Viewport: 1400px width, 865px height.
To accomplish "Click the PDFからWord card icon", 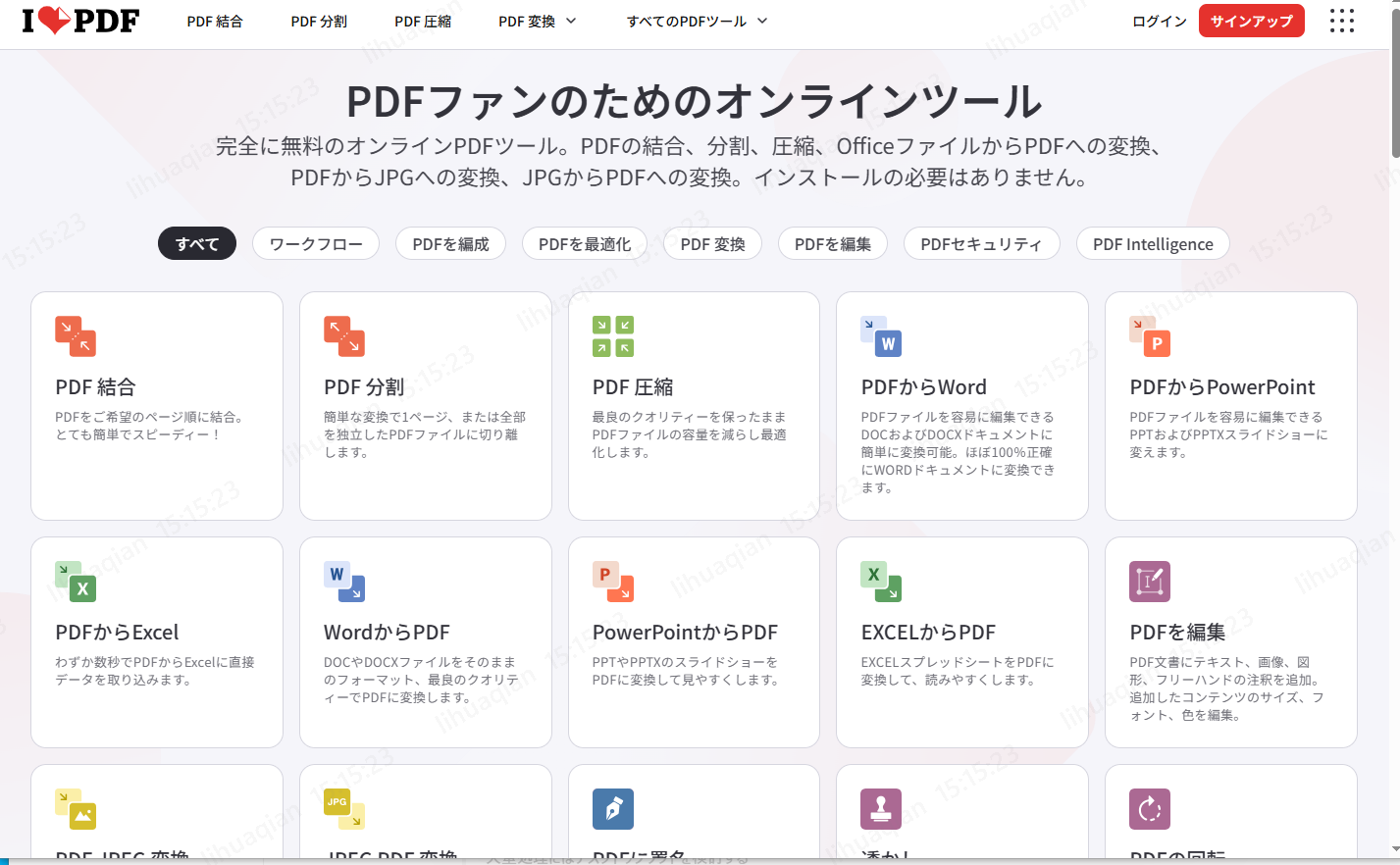I will click(881, 336).
